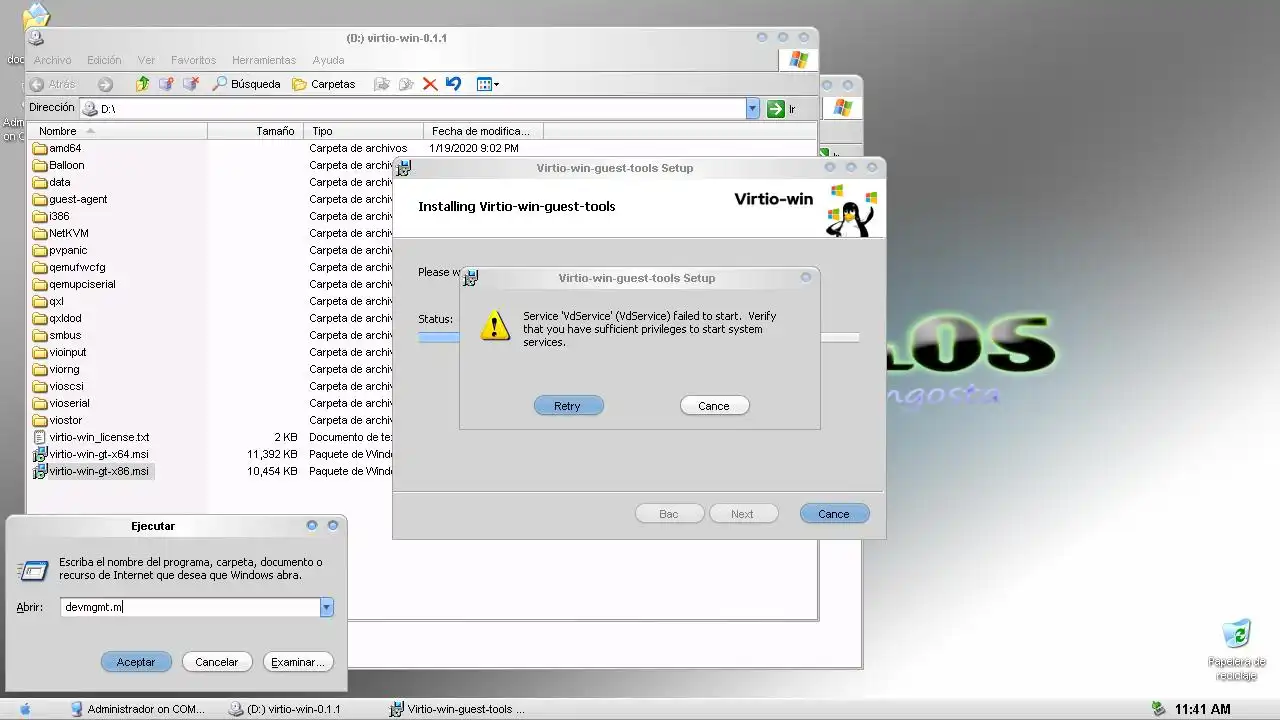The width and height of the screenshot is (1280, 720).
Task: Open the Favoritos menu
Action: 193,60
